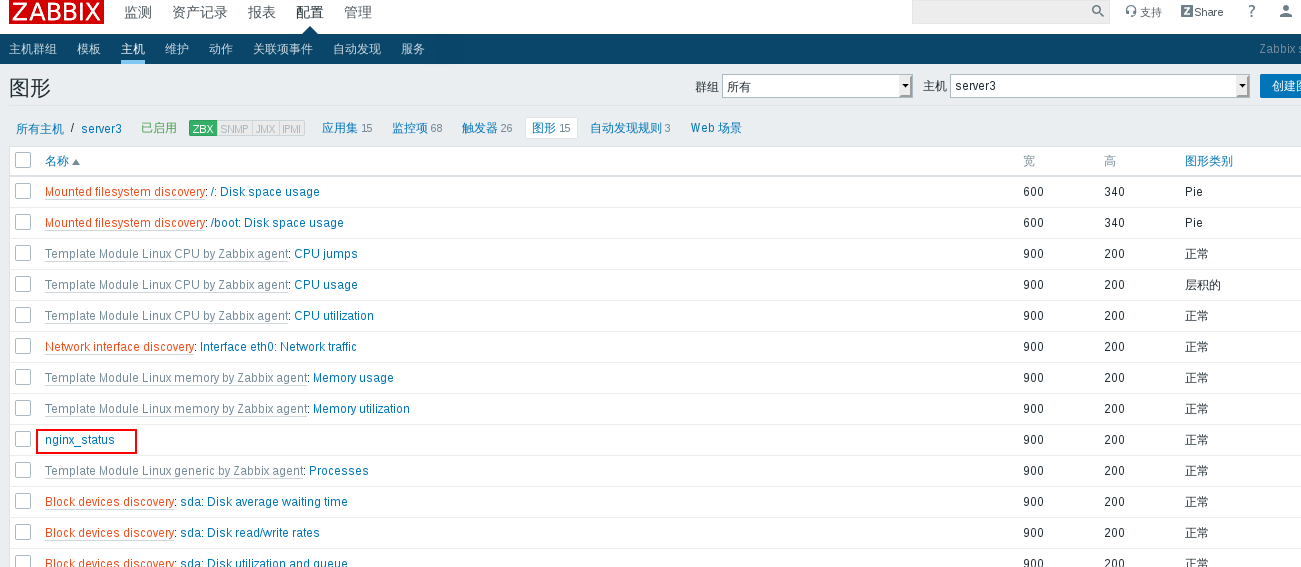Tick the nginx_status row checkbox
The width and height of the screenshot is (1301, 567).
point(23,439)
